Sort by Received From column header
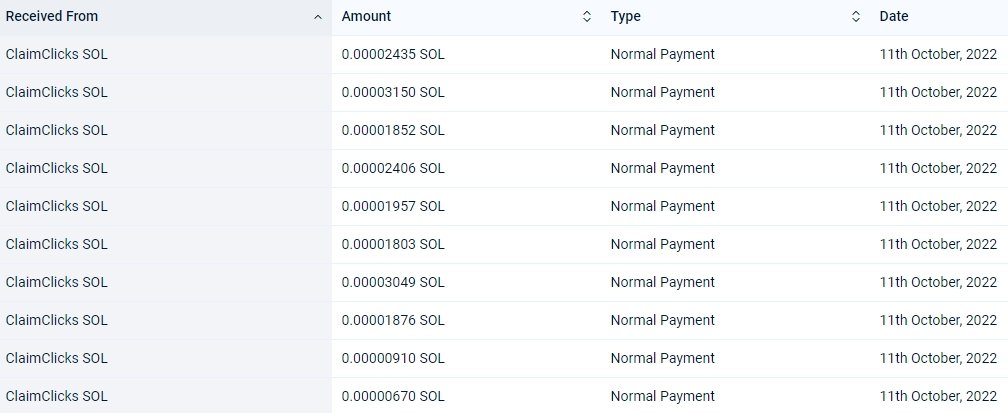The width and height of the screenshot is (1008, 413). [52, 17]
